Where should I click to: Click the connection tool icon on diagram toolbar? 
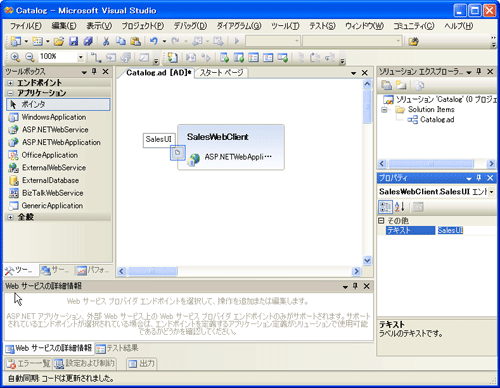96,57
